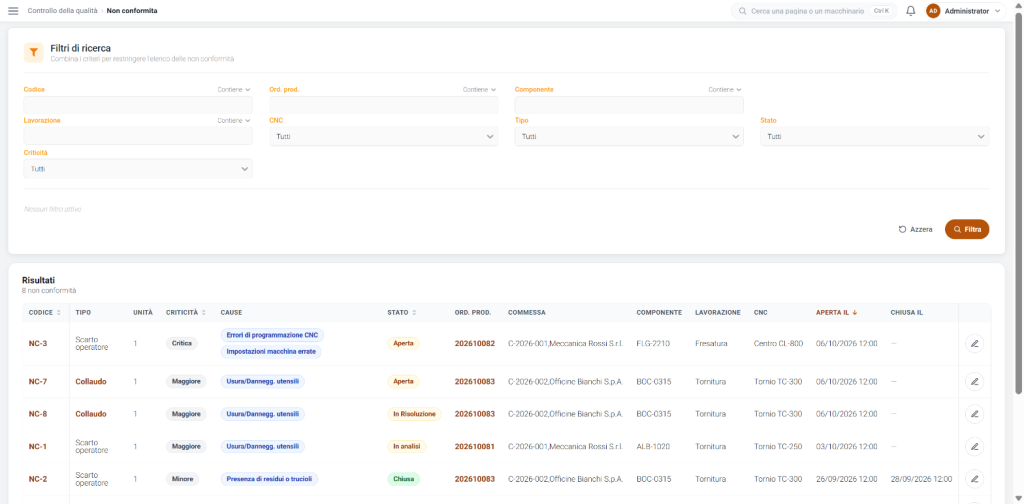The width and height of the screenshot is (1024, 504).
Task: Click the AD user avatar
Action: tap(933, 11)
